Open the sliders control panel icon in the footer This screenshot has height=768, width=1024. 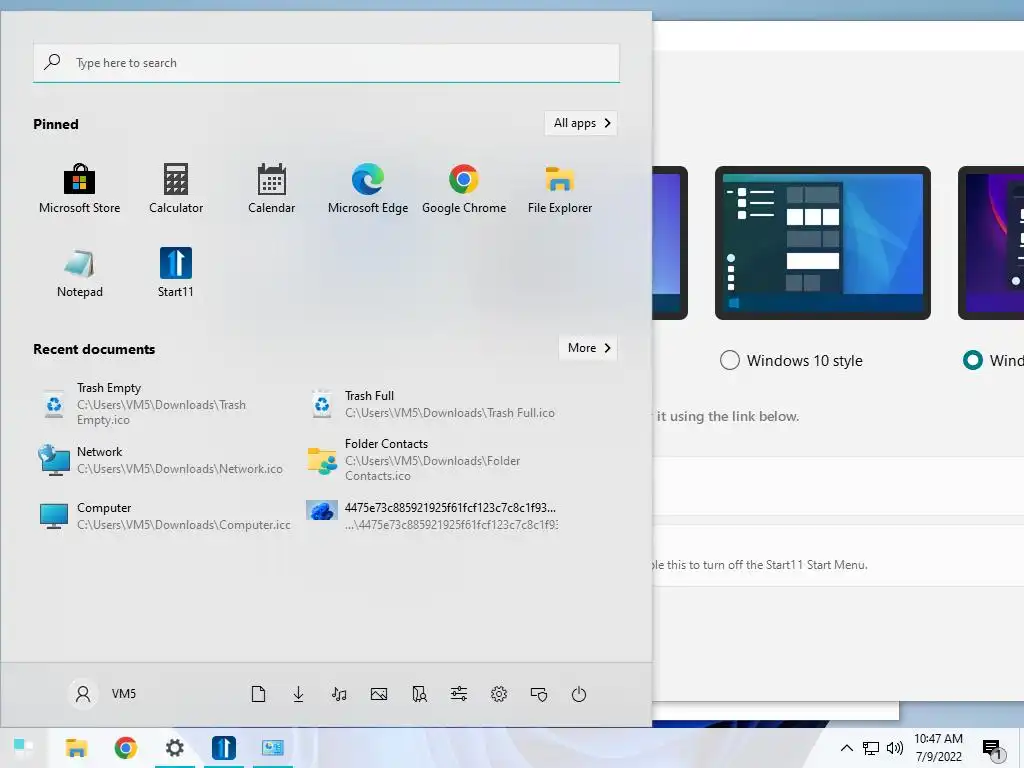[459, 694]
